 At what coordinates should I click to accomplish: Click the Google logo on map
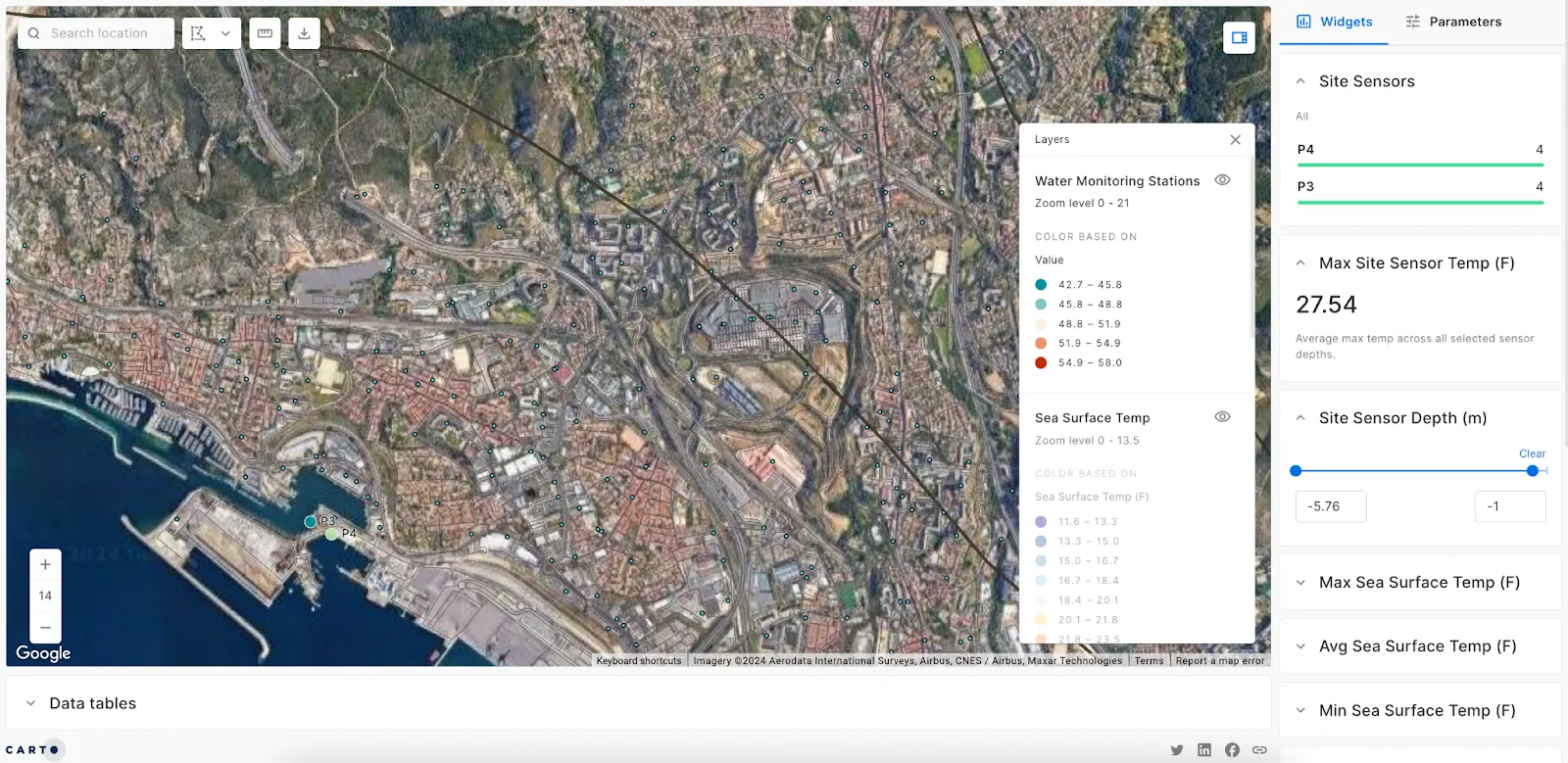43,653
